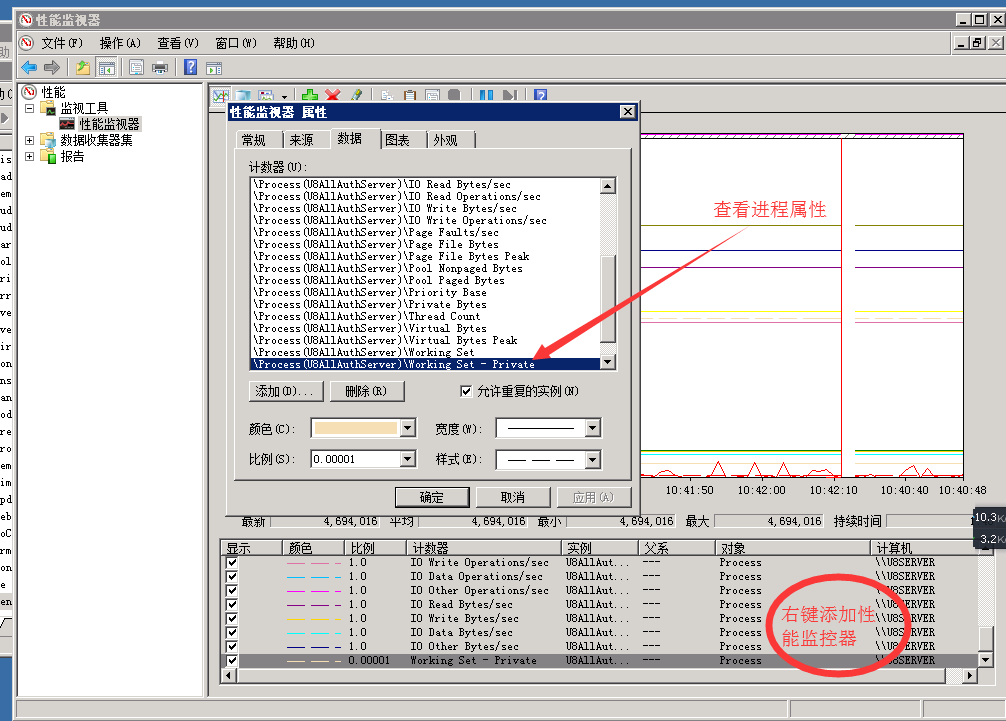Click the export list toolbar icon
The width and height of the screenshot is (1006, 721).
pos(136,67)
